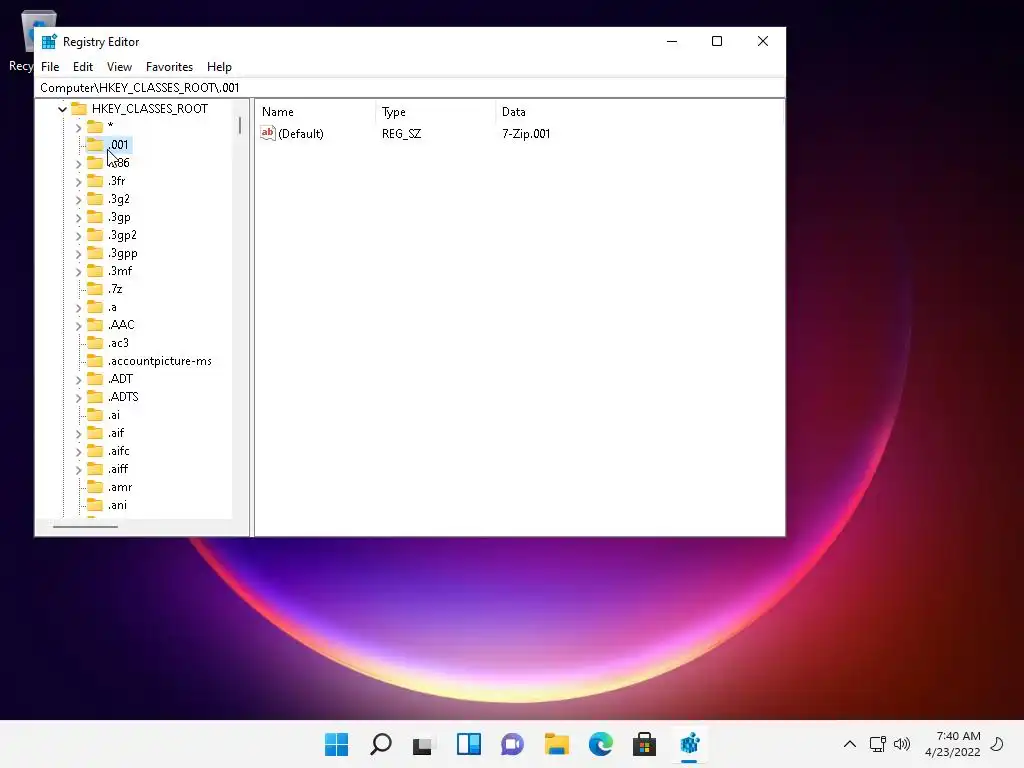1024x768 pixels.
Task: Expand the .a key
Action: 78,308
